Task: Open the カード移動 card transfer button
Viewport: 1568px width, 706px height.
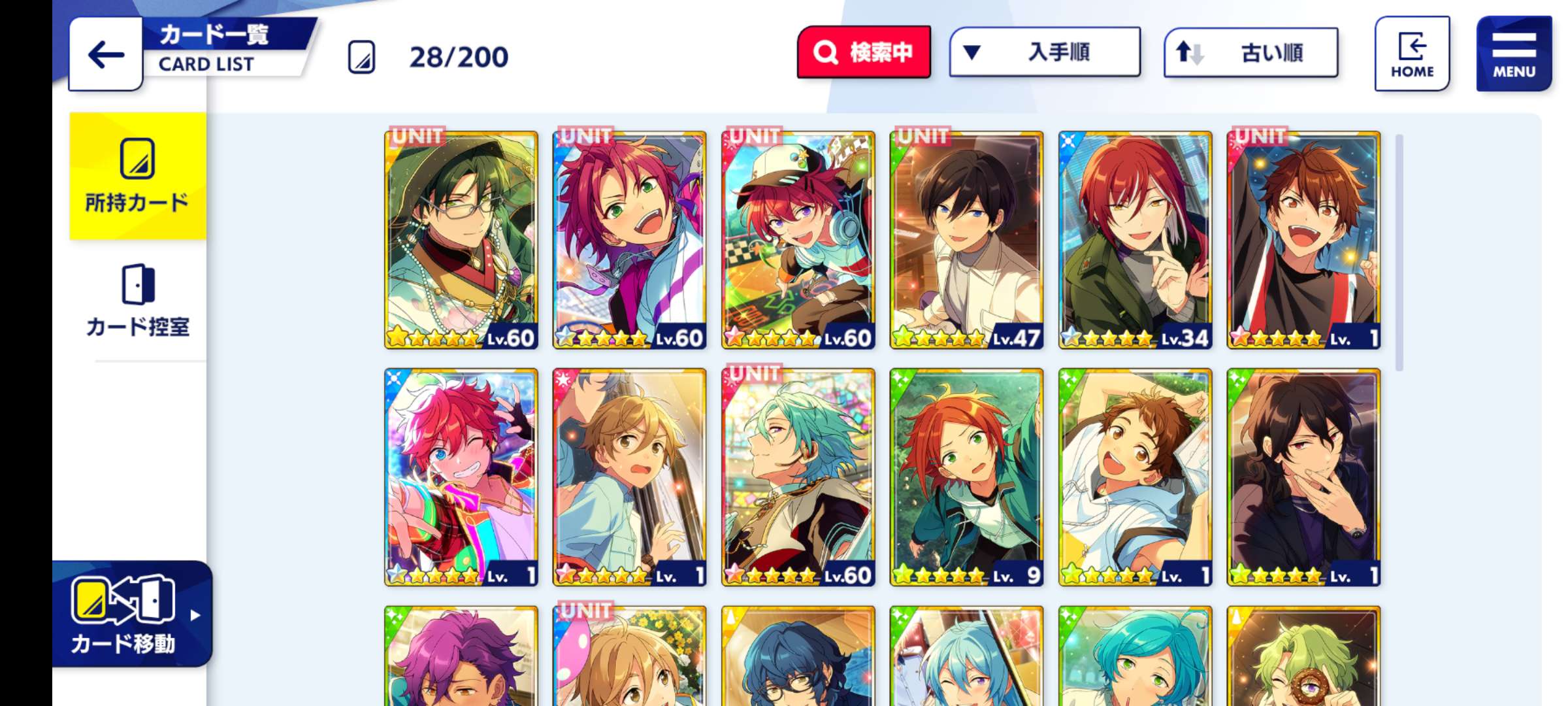Action: (132, 614)
